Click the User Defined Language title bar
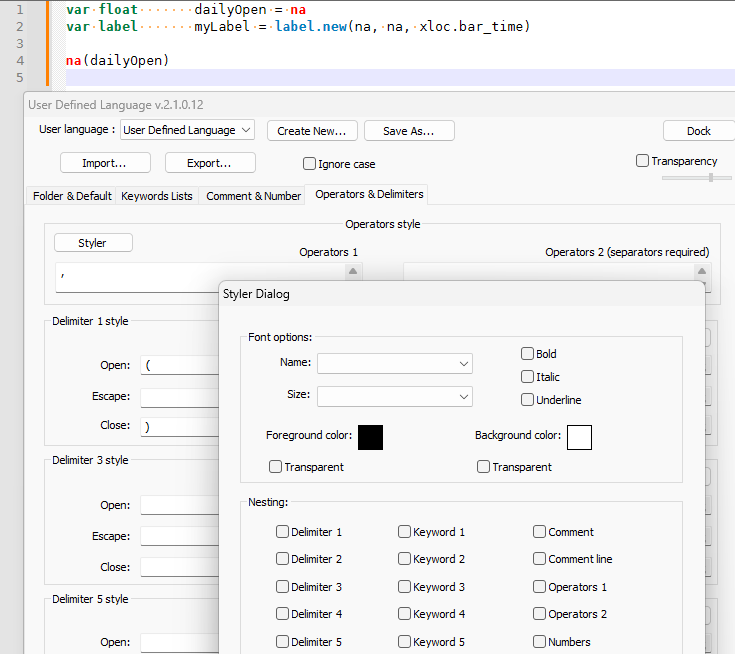 tap(380, 105)
